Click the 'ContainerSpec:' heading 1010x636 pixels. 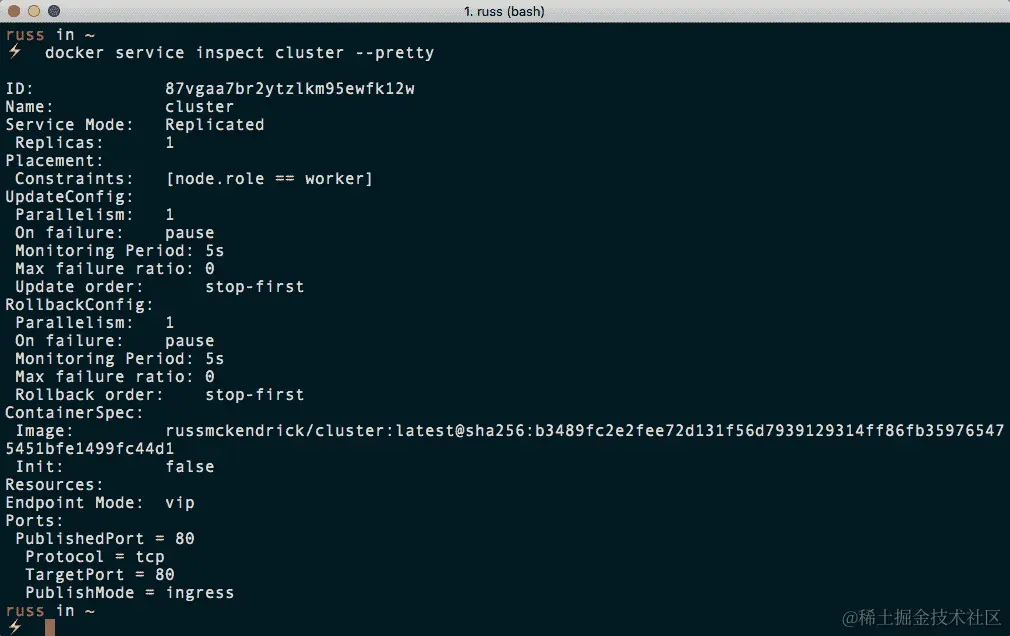point(74,413)
